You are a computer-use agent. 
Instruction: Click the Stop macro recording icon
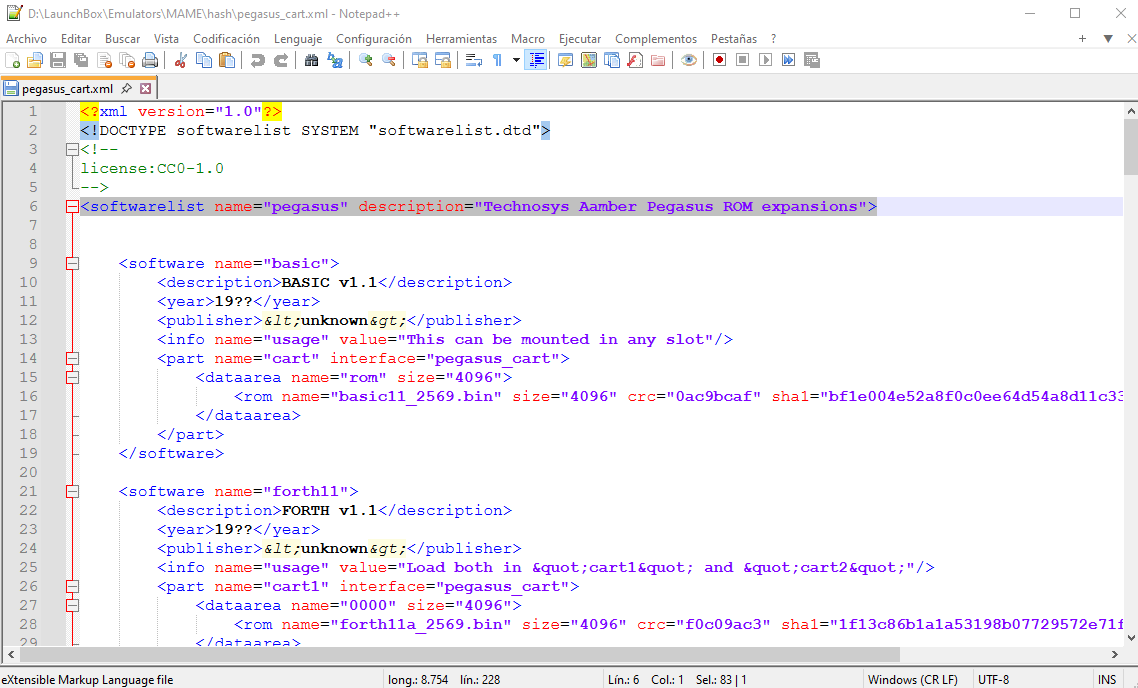coord(742,60)
